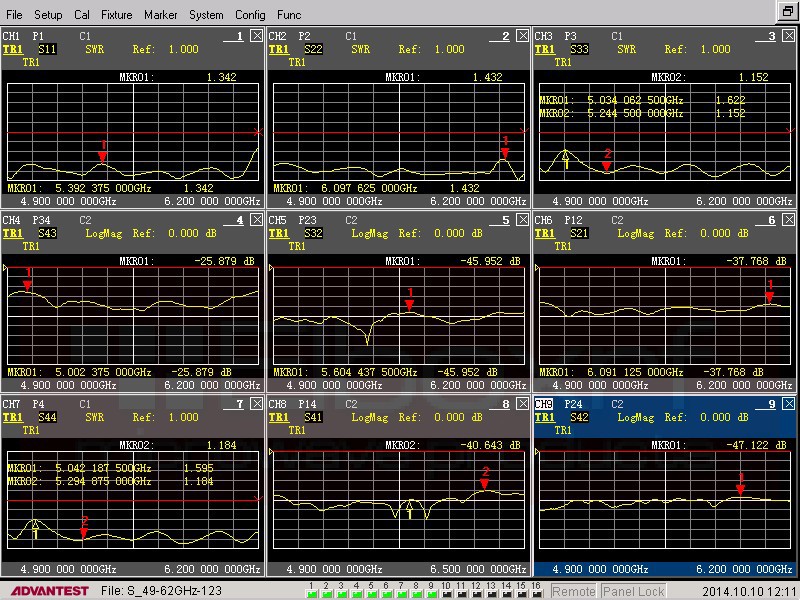Close the CH1 S11 channel window
The width and height of the screenshot is (800, 600).
257,36
